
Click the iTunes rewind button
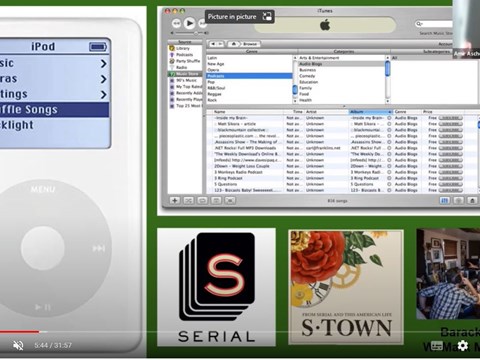click(176, 23)
